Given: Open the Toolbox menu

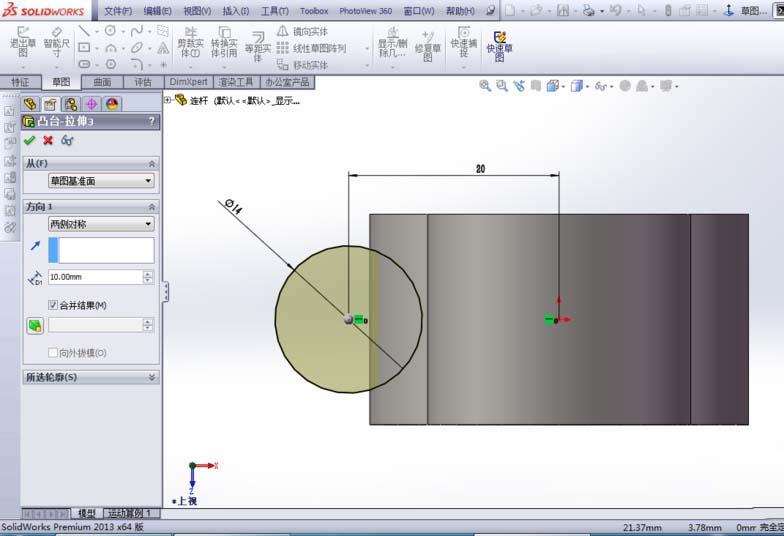Looking at the screenshot, I should coord(314,11).
